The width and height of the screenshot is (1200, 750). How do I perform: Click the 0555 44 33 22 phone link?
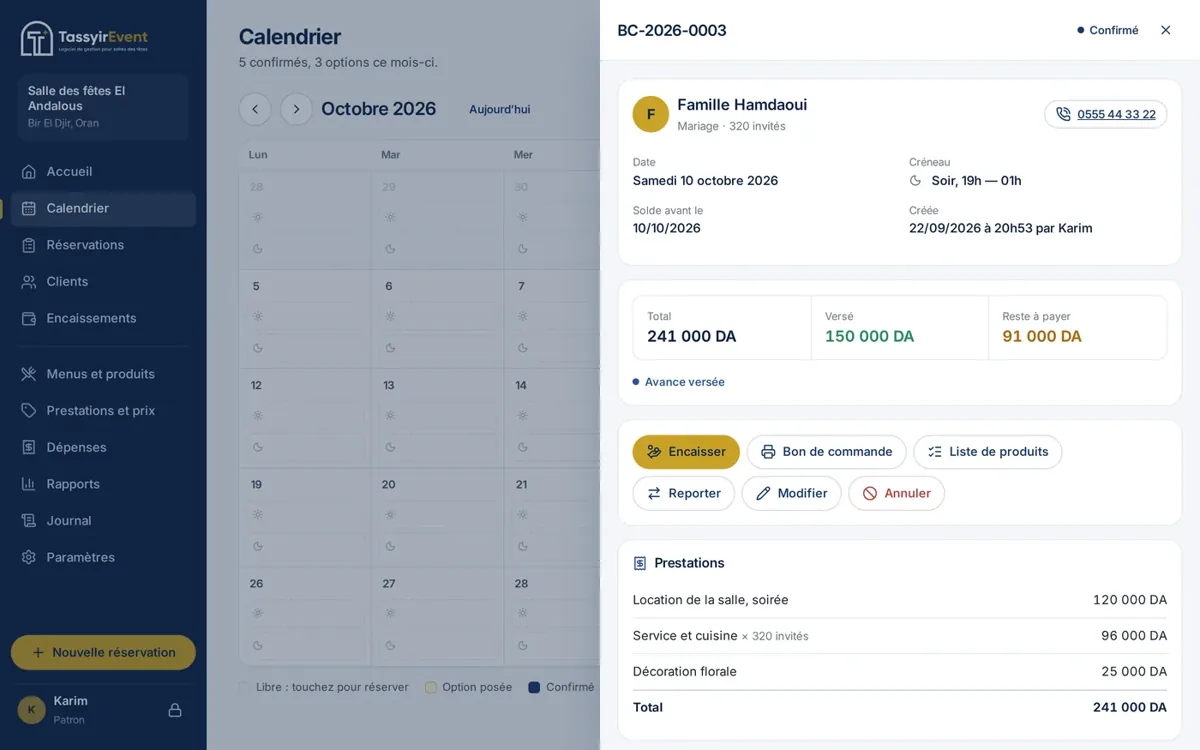(1116, 114)
